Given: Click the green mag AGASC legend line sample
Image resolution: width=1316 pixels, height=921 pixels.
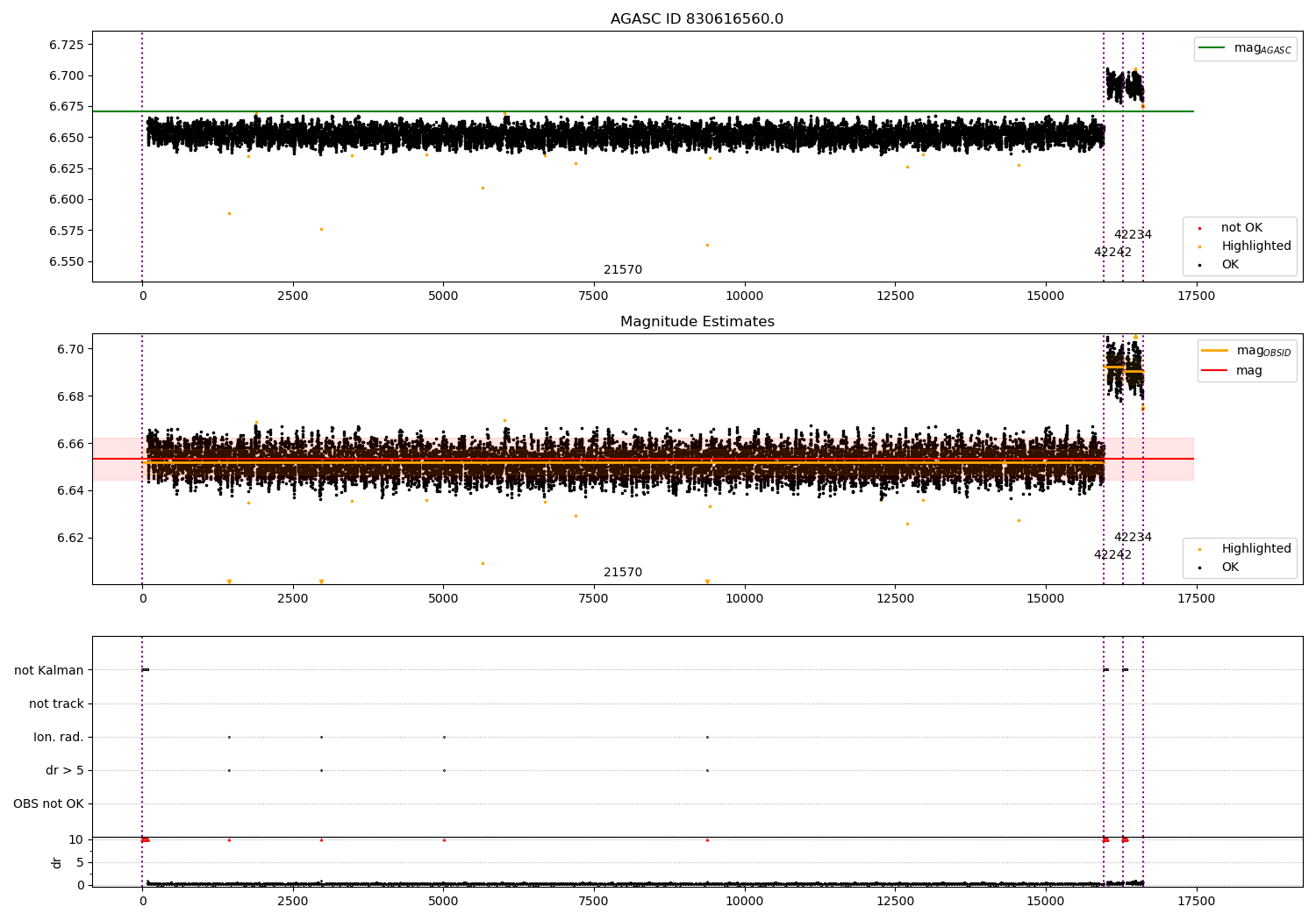Looking at the screenshot, I should (1212, 48).
